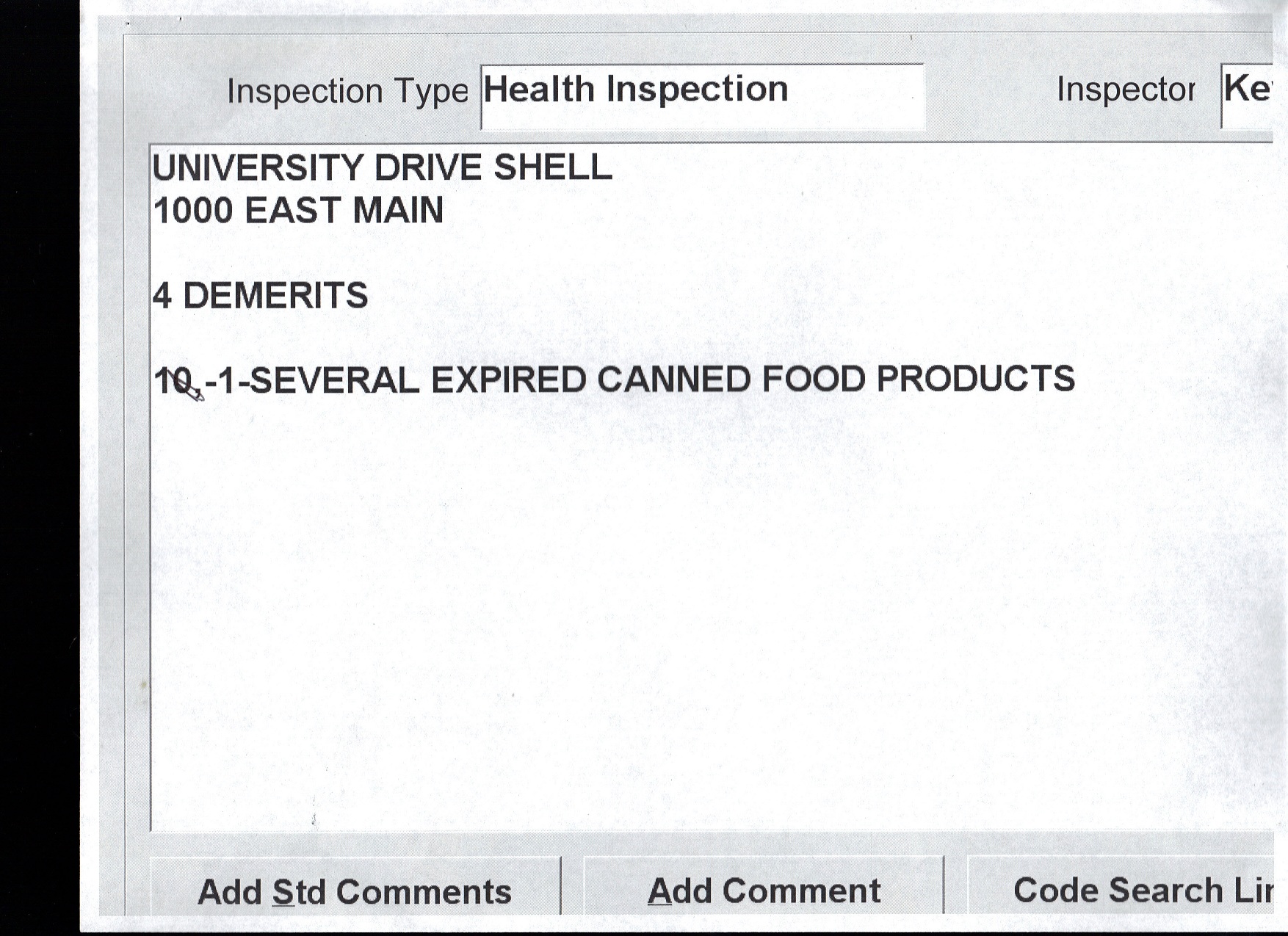The height and width of the screenshot is (936, 1288).
Task: Click the word Health in Inspection Type
Action: point(538,90)
